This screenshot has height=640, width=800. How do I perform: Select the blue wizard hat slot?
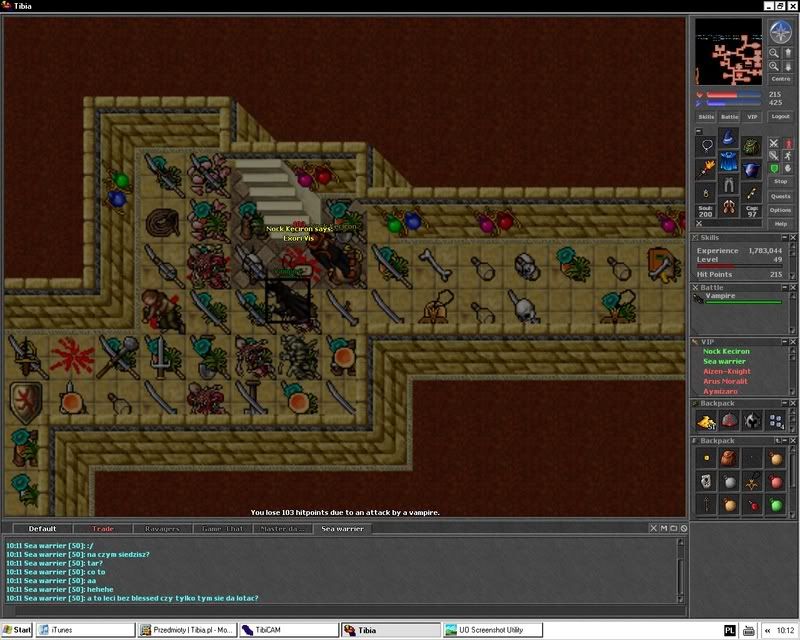point(729,137)
